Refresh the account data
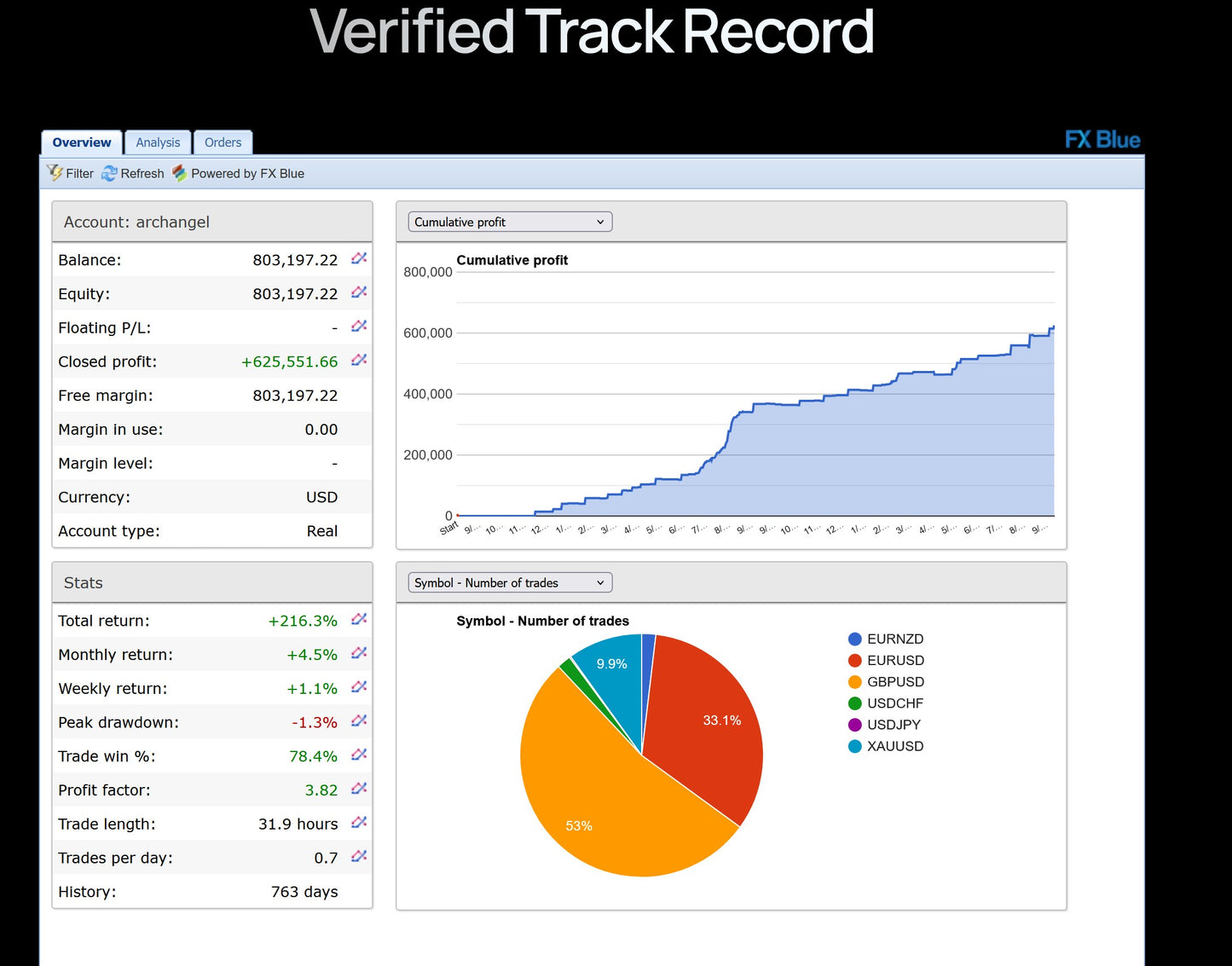Viewport: 1232px width, 966px height. click(x=133, y=173)
